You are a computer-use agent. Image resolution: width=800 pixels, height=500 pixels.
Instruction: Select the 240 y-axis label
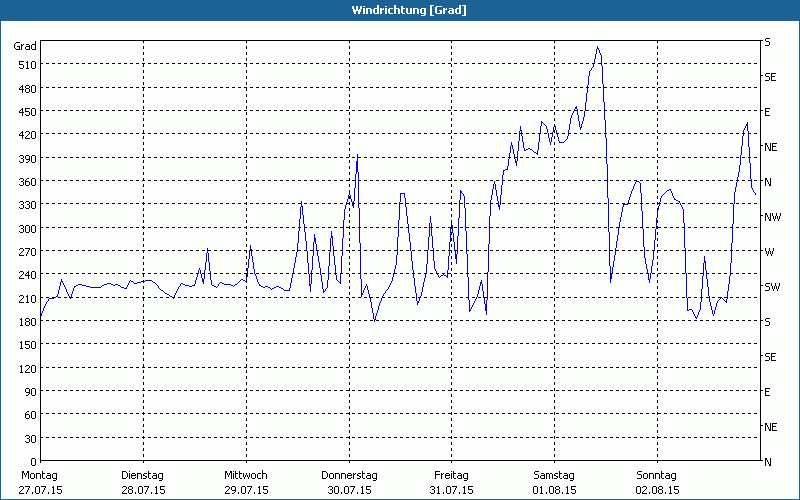pos(27,275)
